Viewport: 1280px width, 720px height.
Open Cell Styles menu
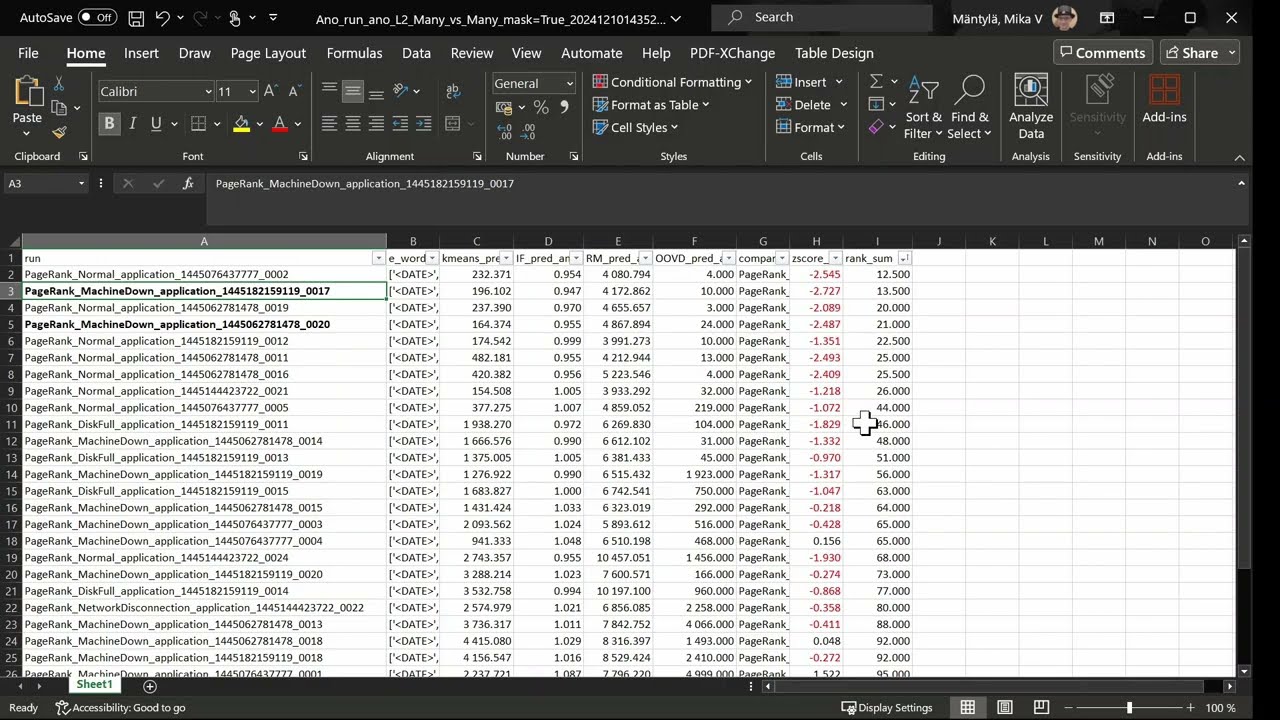[636, 127]
